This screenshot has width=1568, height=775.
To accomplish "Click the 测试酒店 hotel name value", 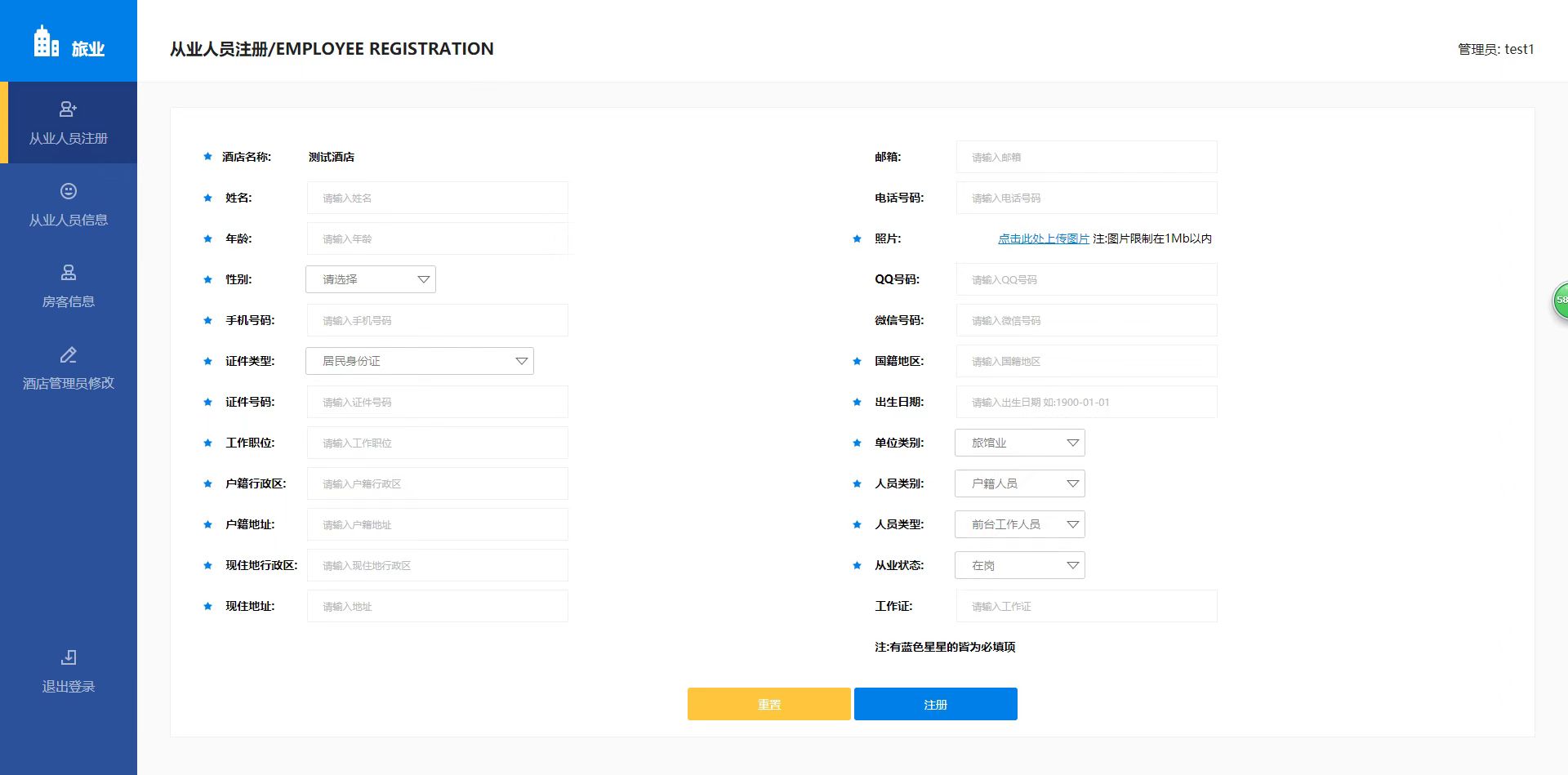I will (332, 157).
